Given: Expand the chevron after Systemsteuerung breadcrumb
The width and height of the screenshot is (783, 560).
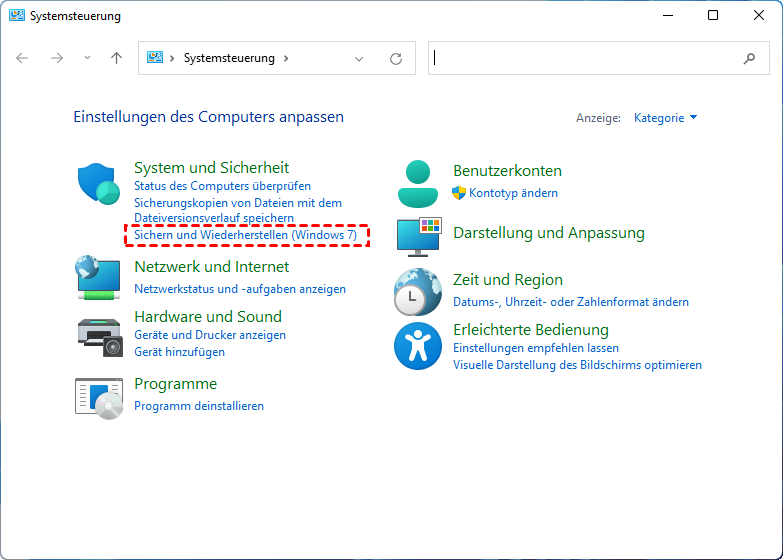Looking at the screenshot, I should point(285,58).
